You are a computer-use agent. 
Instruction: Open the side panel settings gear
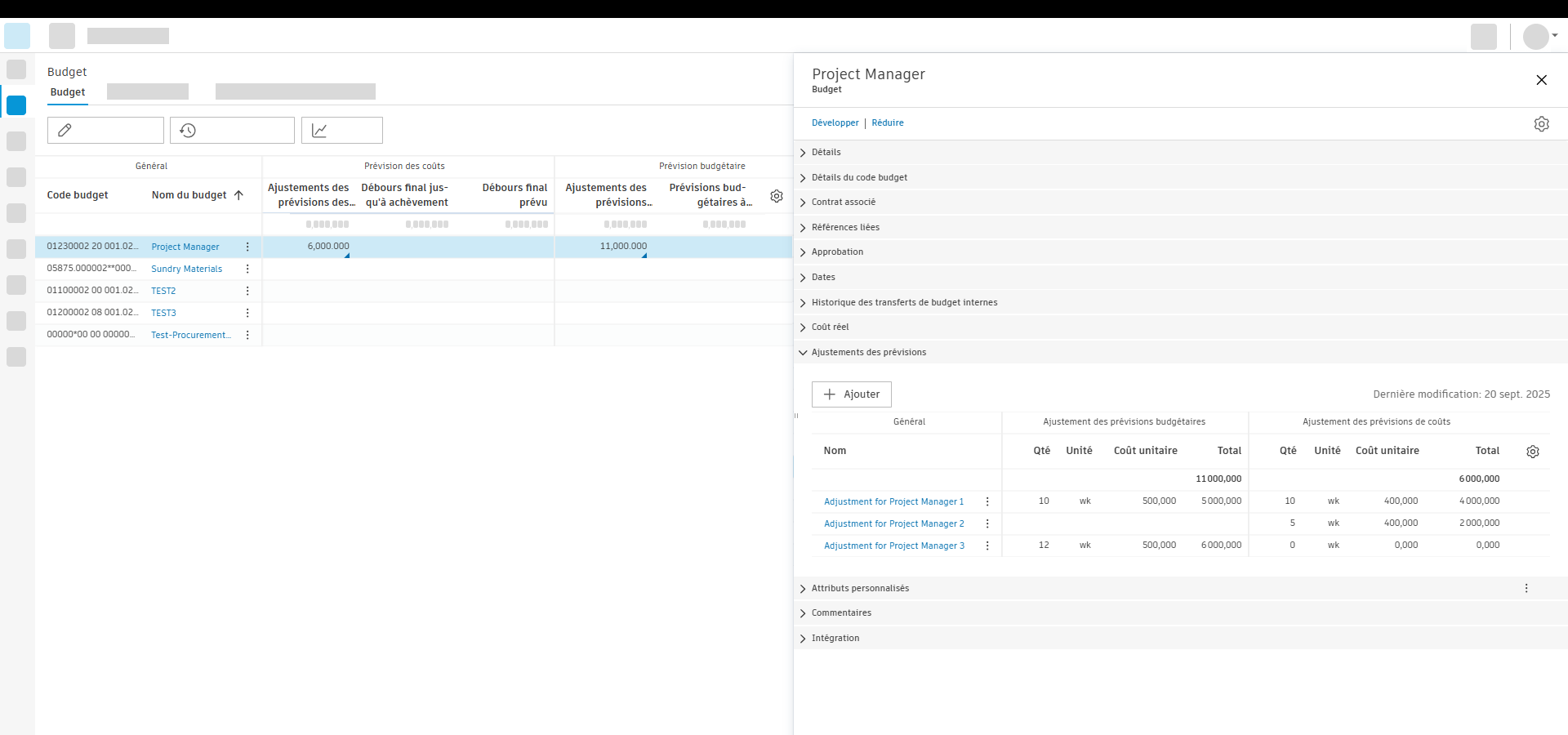tap(1541, 124)
